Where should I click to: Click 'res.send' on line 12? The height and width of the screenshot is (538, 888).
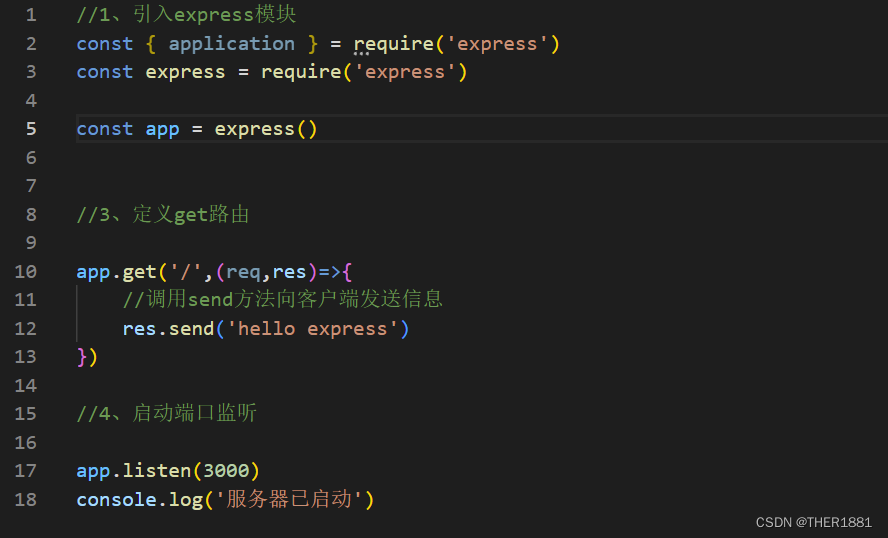click(x=168, y=329)
